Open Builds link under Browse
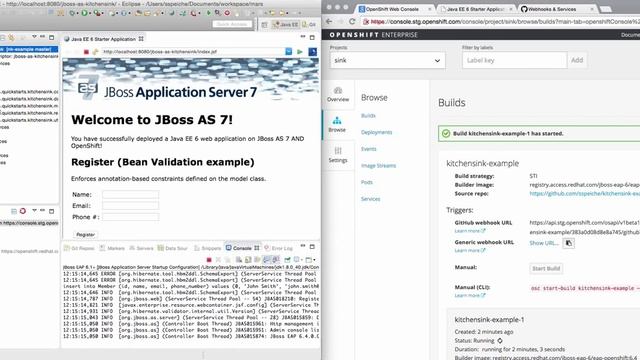This screenshot has height=360, width=640. point(368,116)
